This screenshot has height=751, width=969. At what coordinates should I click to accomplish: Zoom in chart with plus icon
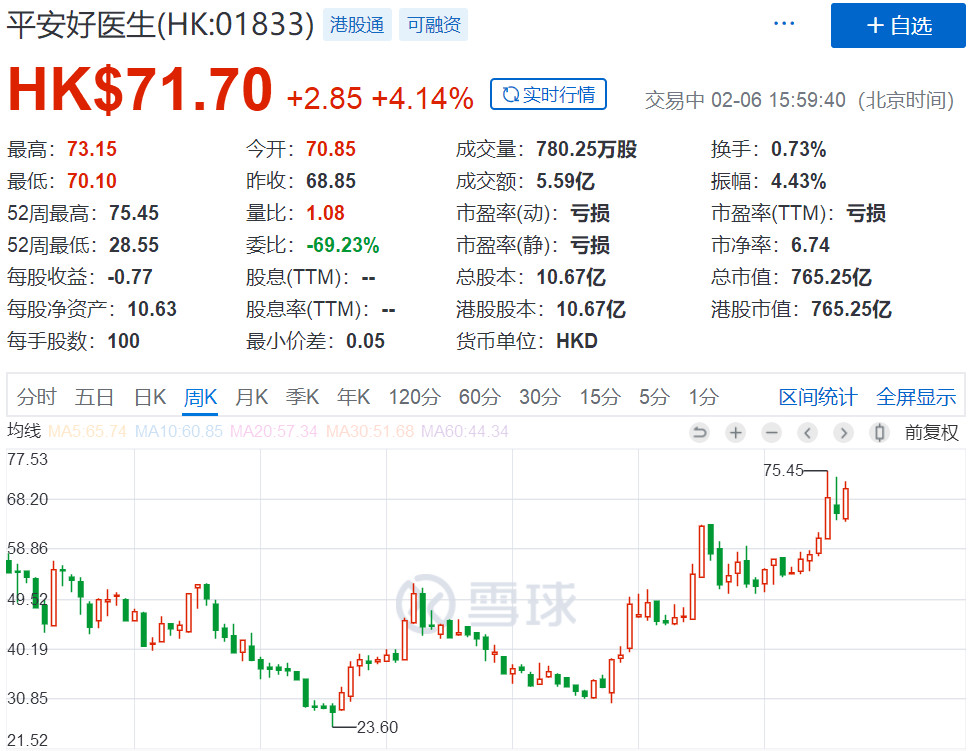[735, 432]
